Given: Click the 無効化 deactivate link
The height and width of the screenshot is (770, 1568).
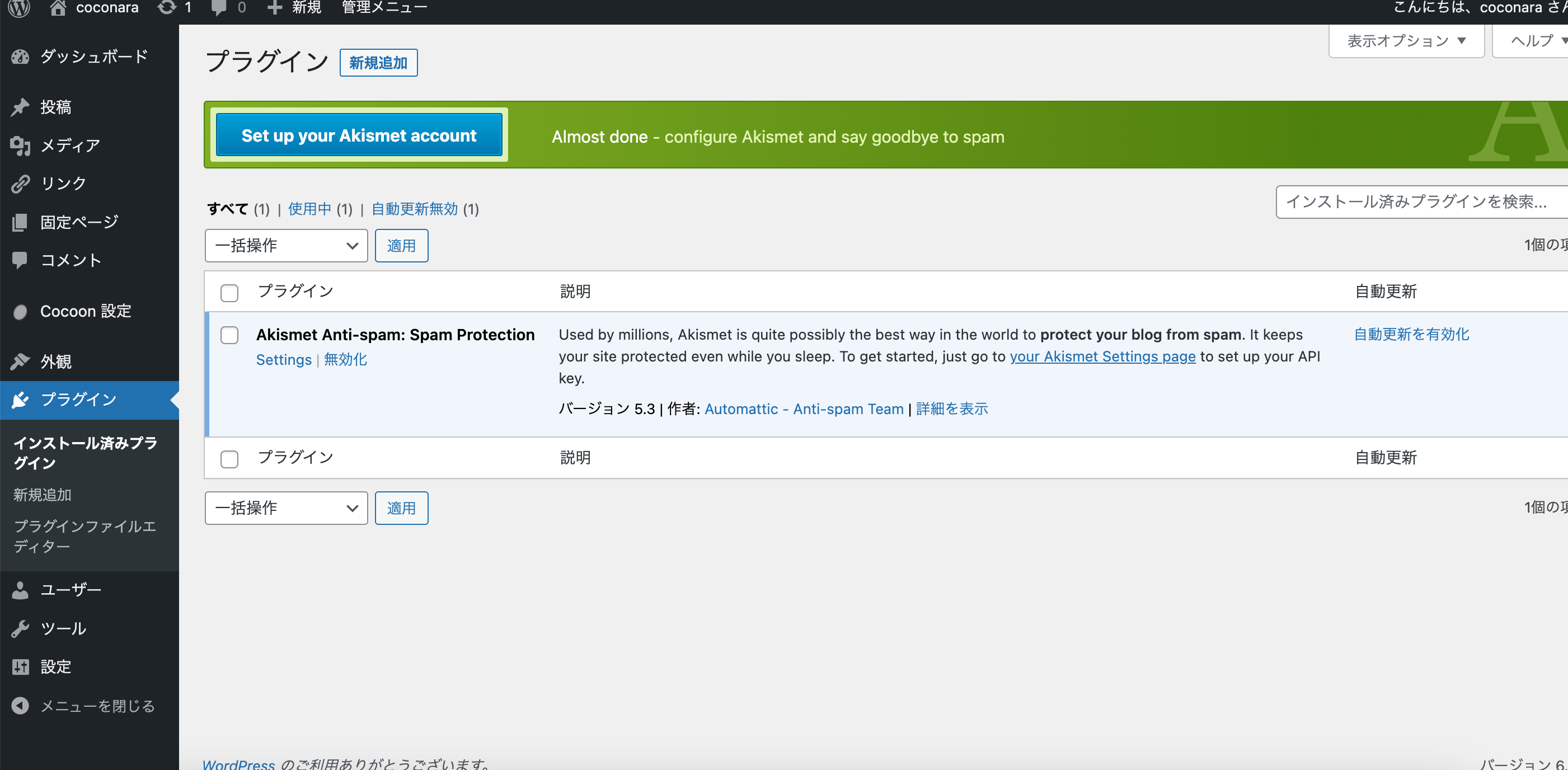Looking at the screenshot, I should coord(345,360).
